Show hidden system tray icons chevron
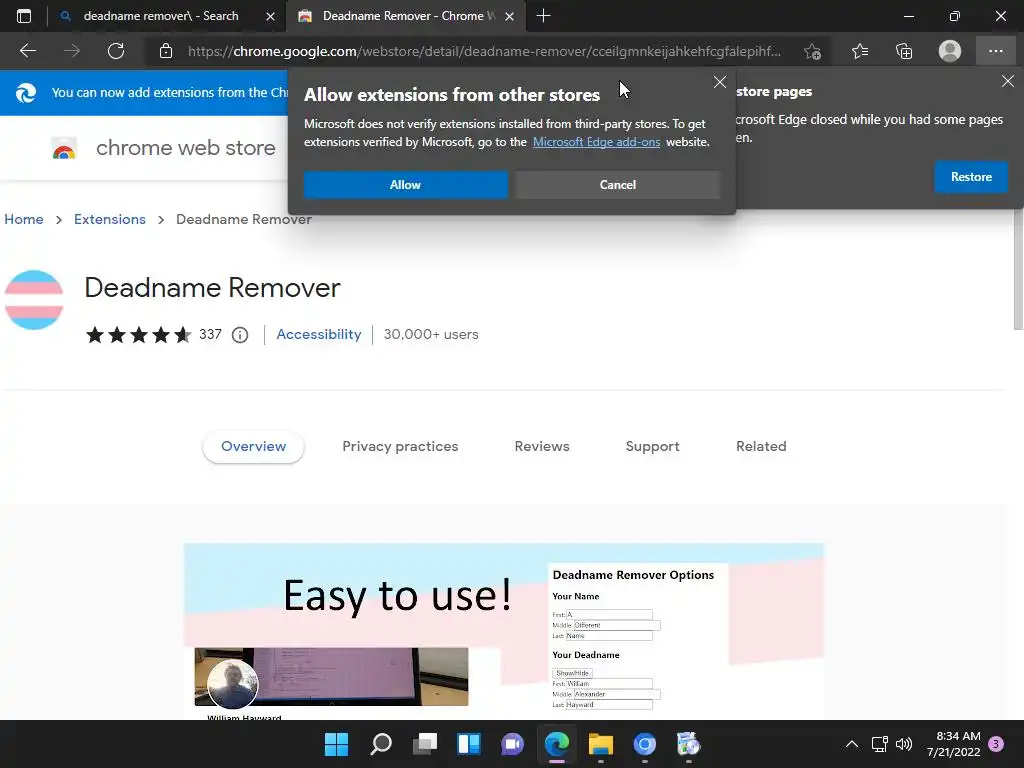1024x768 pixels. click(852, 744)
